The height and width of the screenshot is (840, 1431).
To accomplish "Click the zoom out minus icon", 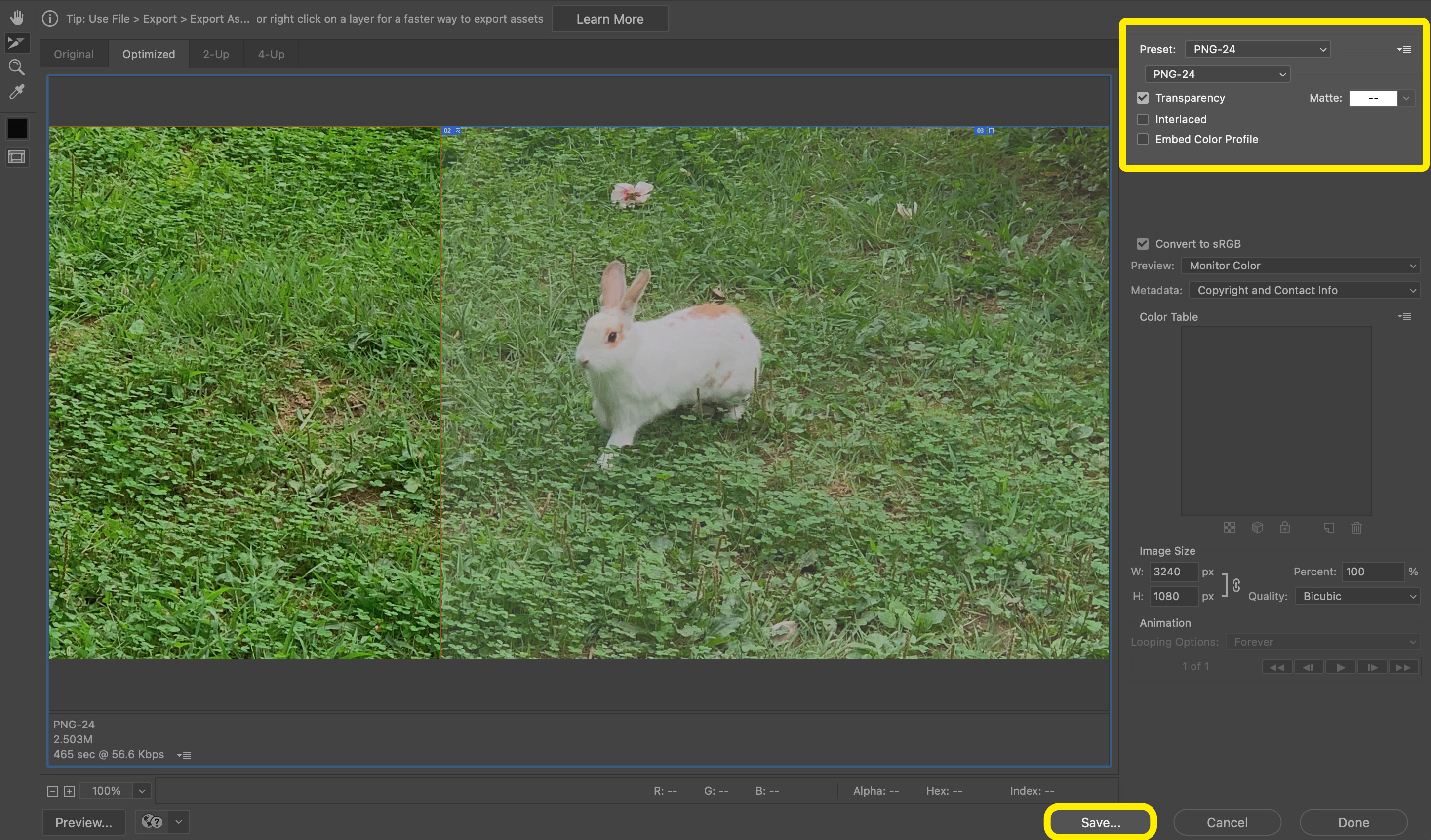I will tap(53, 791).
